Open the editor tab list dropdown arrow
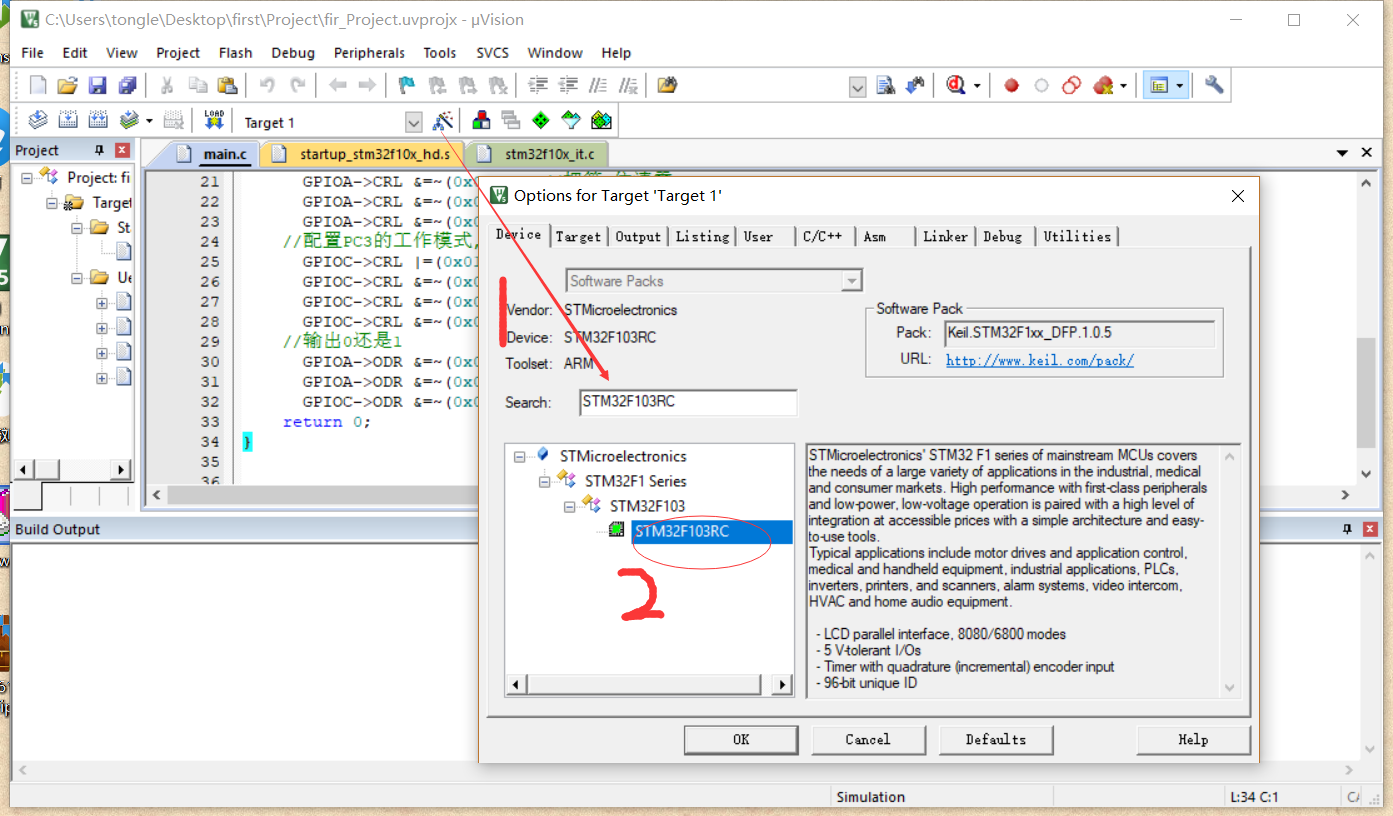The width and height of the screenshot is (1393, 816). tap(1343, 153)
